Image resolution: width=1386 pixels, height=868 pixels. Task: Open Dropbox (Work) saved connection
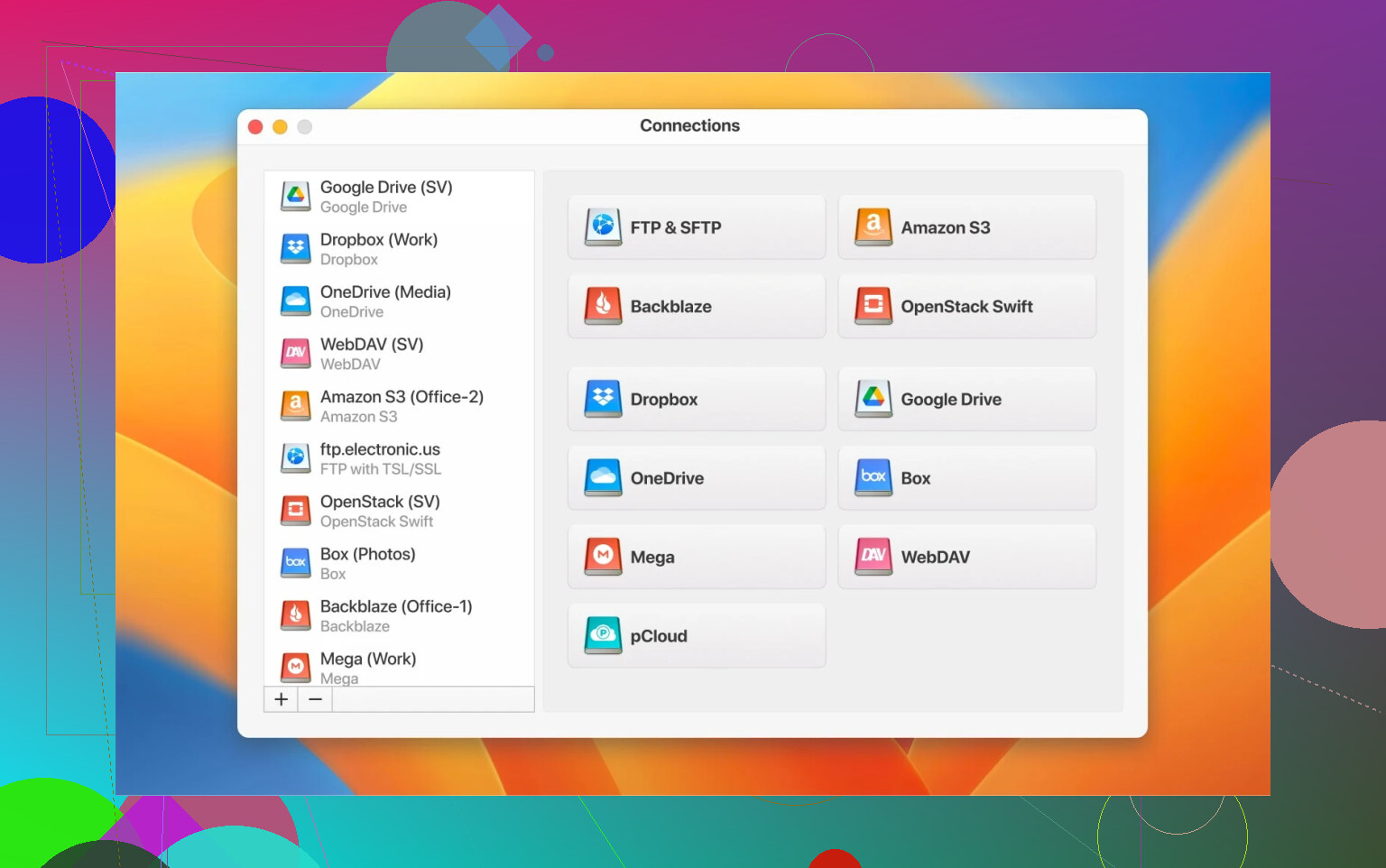pos(379,249)
